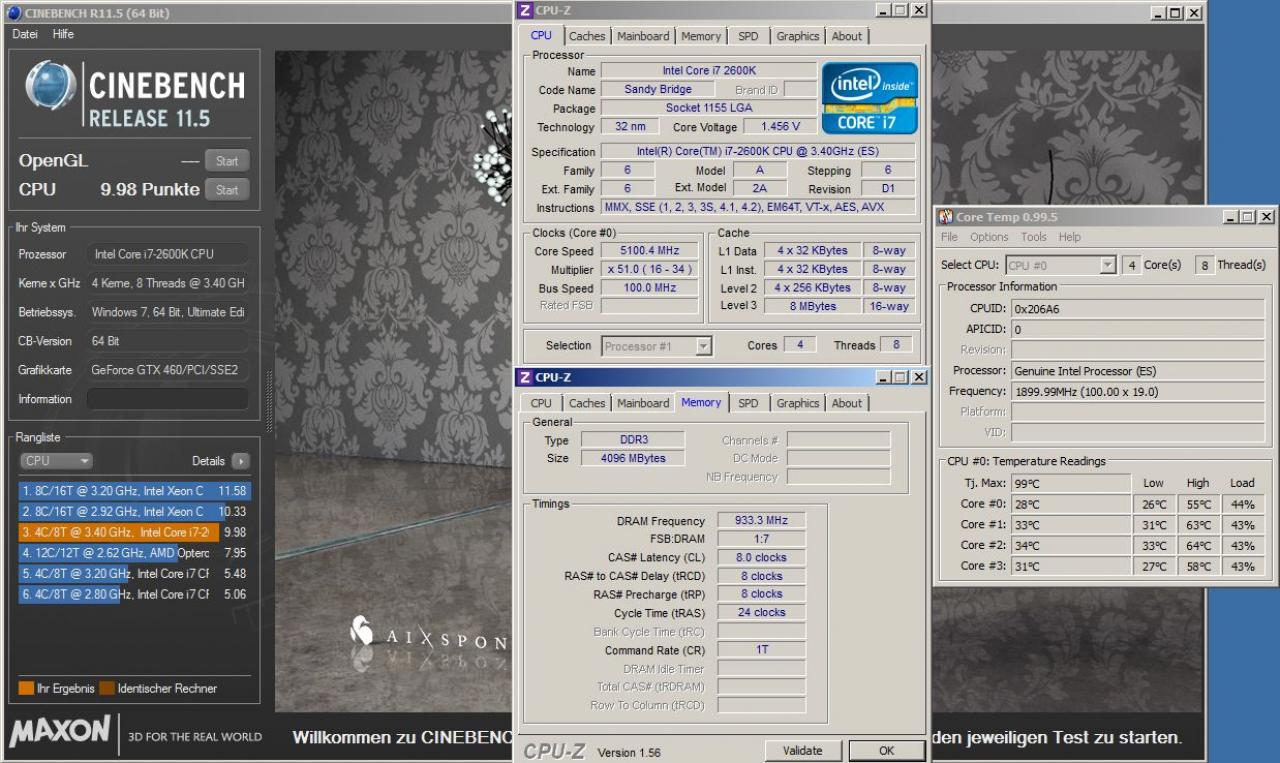Click the Cinebench title bar app icon
This screenshot has height=763, width=1280.
tap(14, 11)
